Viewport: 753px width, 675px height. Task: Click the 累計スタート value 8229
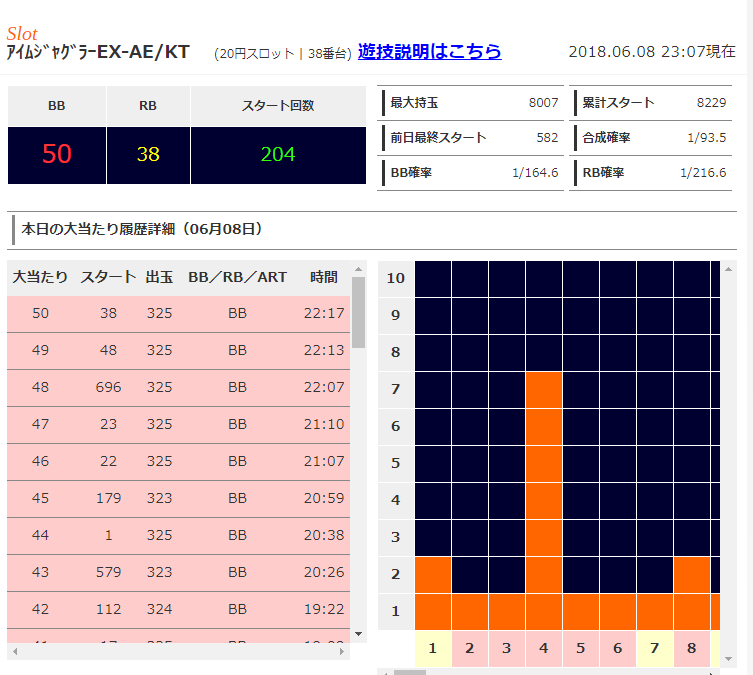(x=711, y=103)
